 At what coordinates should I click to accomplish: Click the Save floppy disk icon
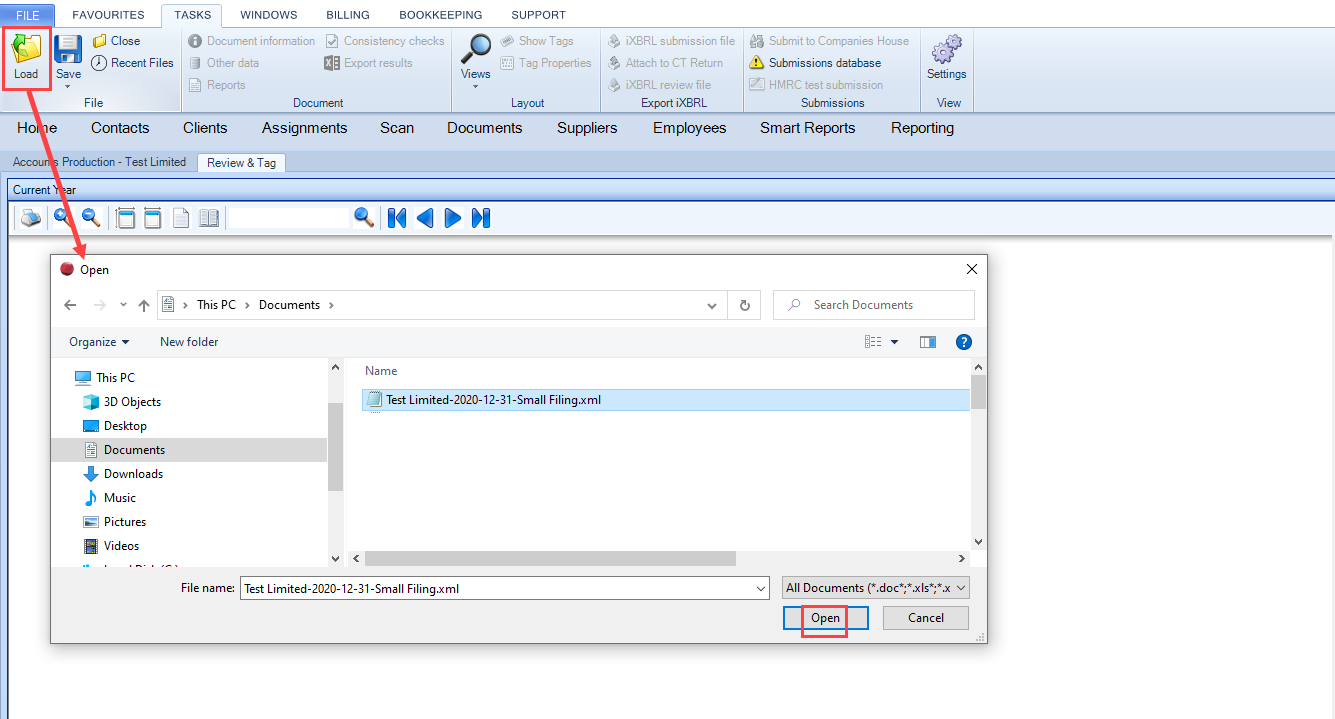coord(68,49)
